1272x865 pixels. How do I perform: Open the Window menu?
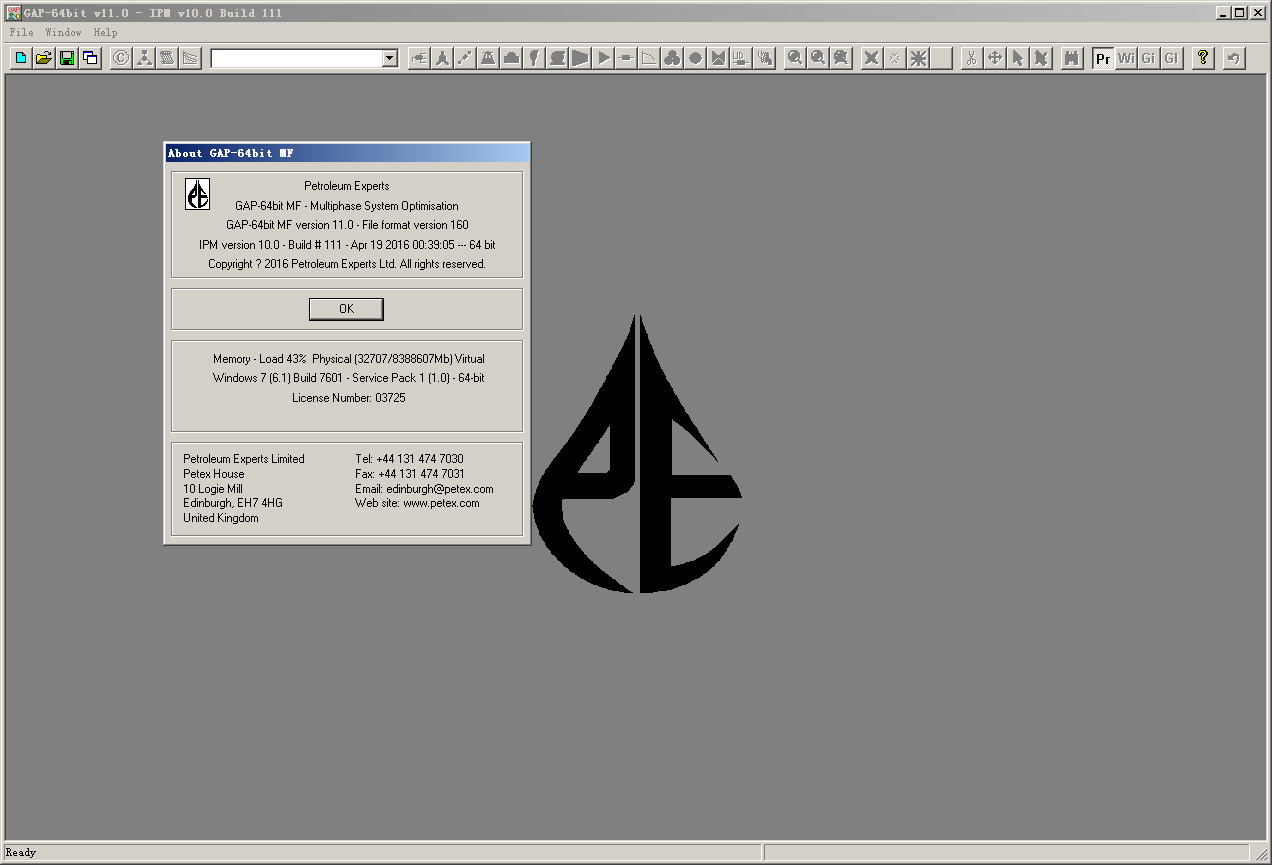point(63,32)
